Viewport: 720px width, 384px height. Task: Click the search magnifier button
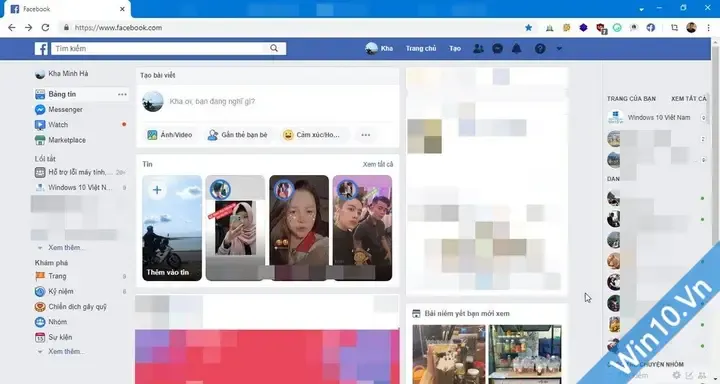tap(274, 48)
